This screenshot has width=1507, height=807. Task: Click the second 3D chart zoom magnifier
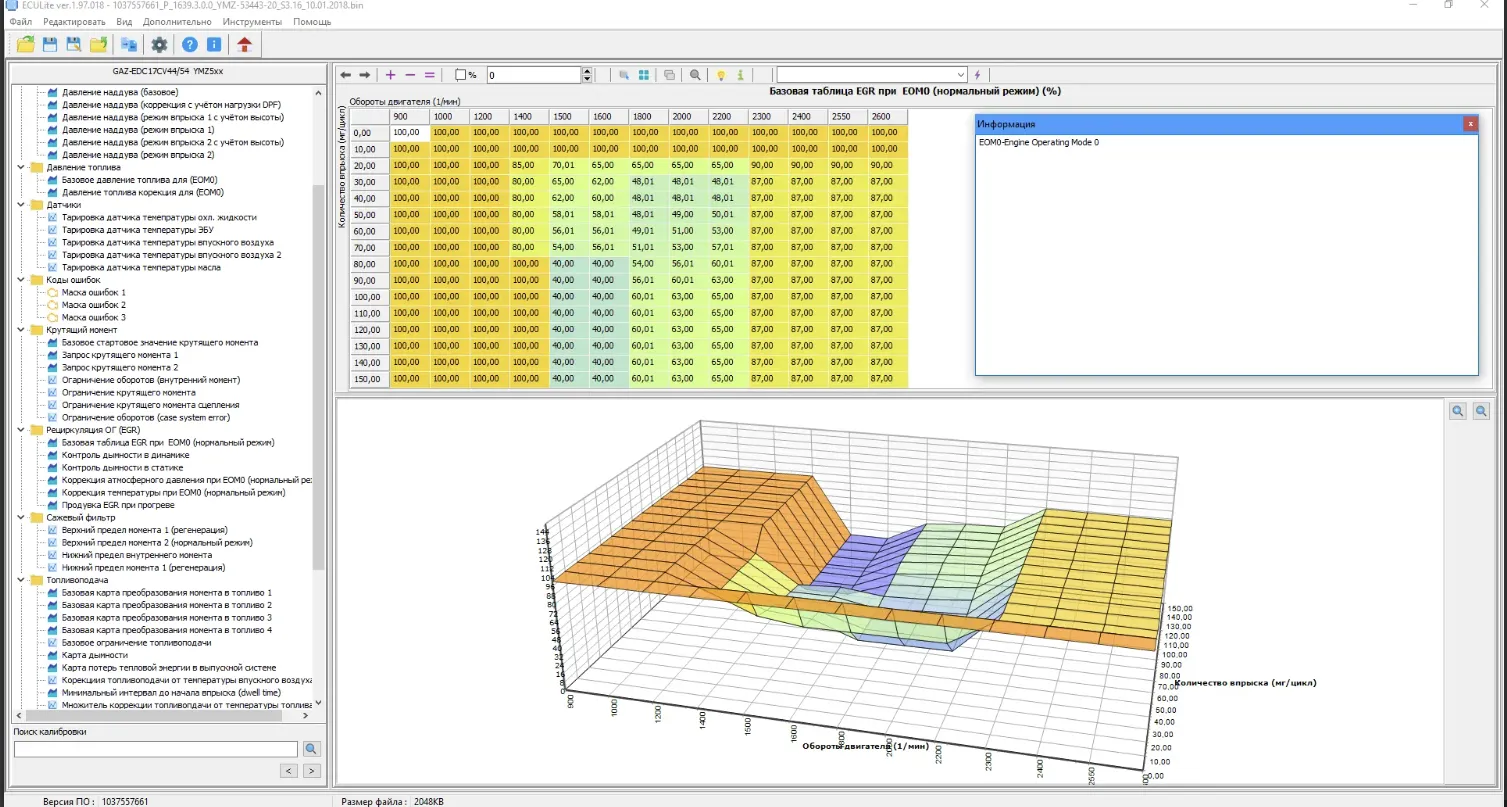(x=1481, y=411)
